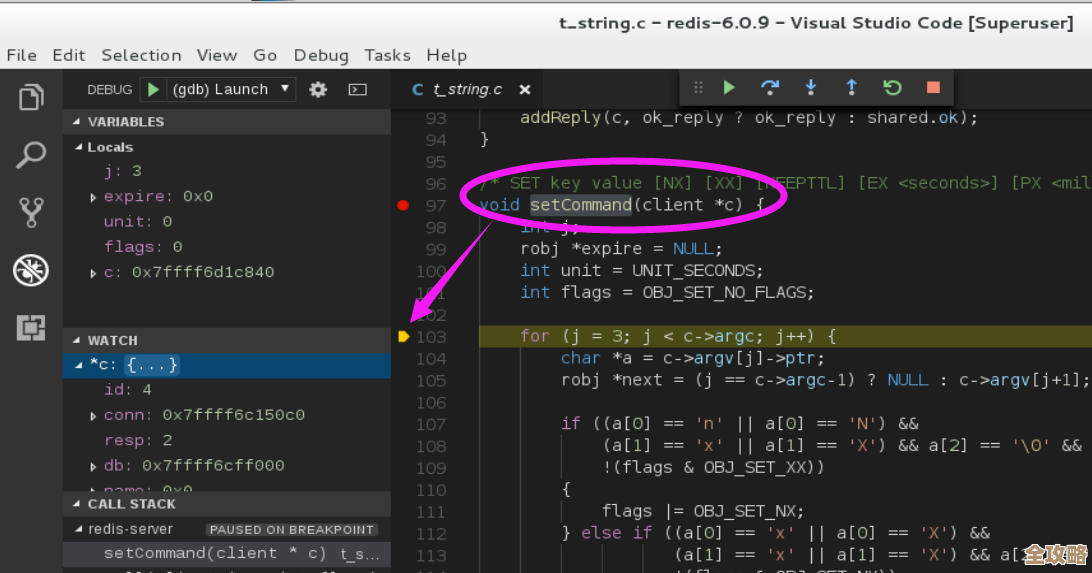Open the Search view in activity bar
This screenshot has height=573, width=1092.
(32, 155)
